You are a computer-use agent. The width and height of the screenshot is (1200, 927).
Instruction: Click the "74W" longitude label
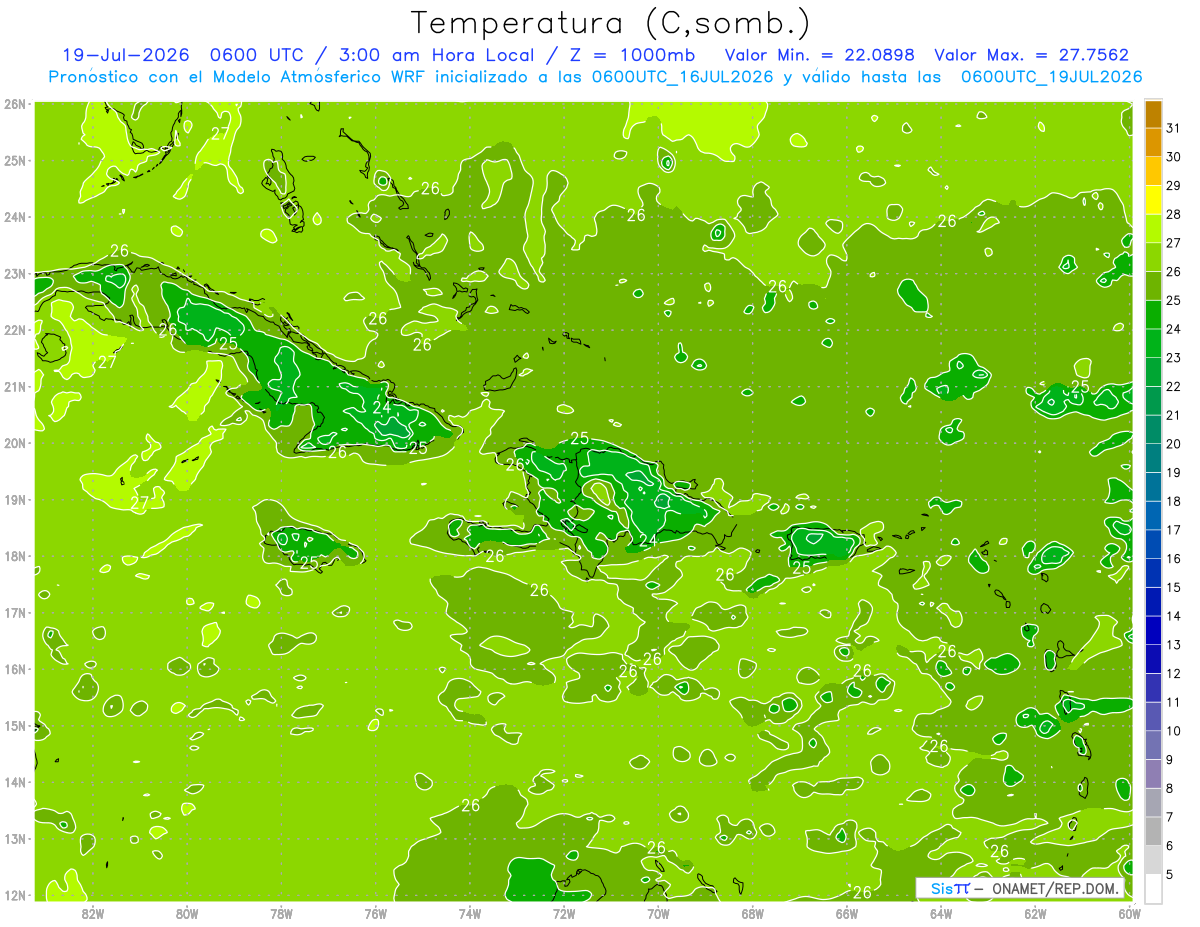point(470,913)
